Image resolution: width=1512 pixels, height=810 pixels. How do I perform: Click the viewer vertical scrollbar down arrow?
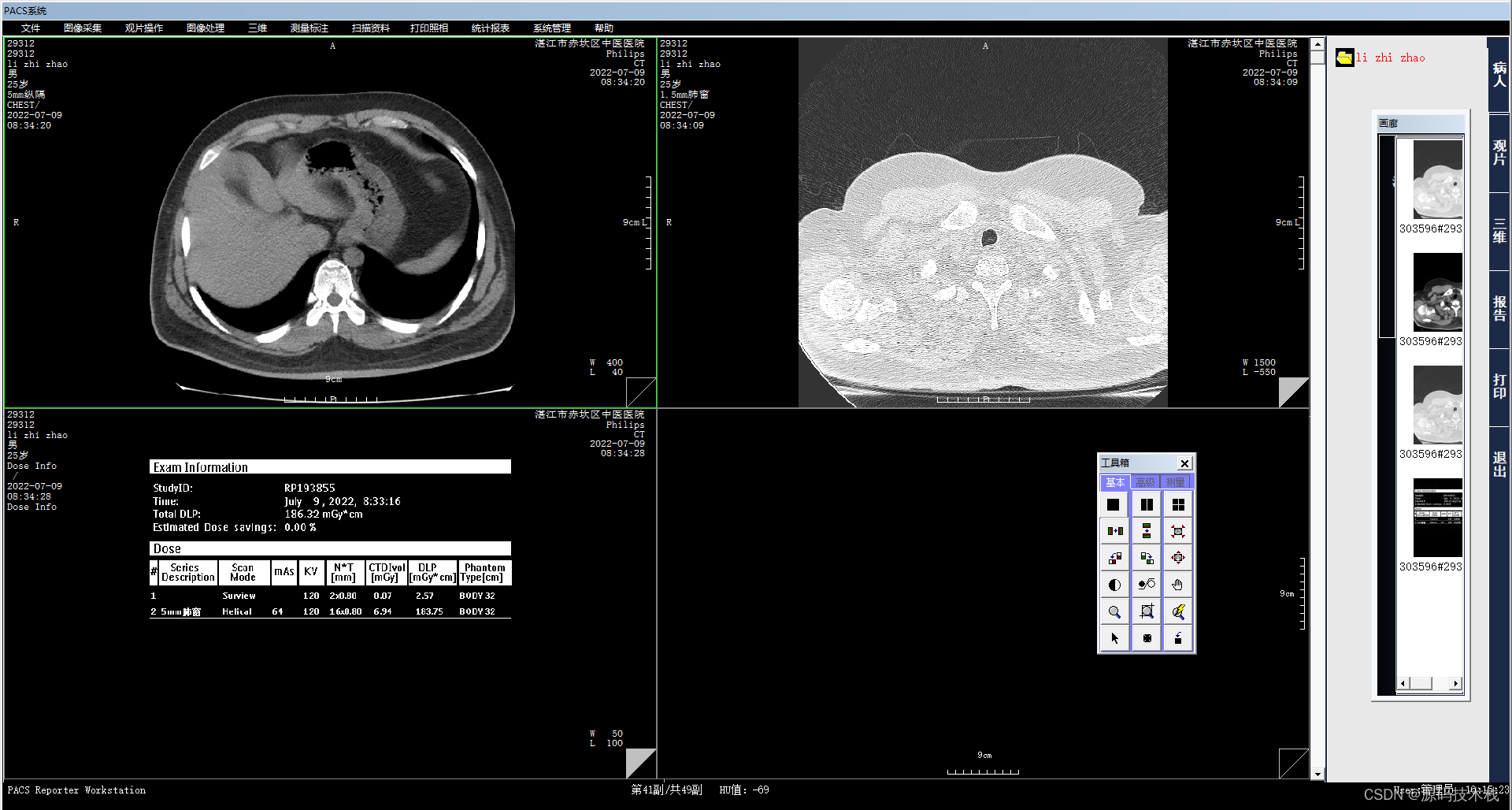[x=1317, y=774]
